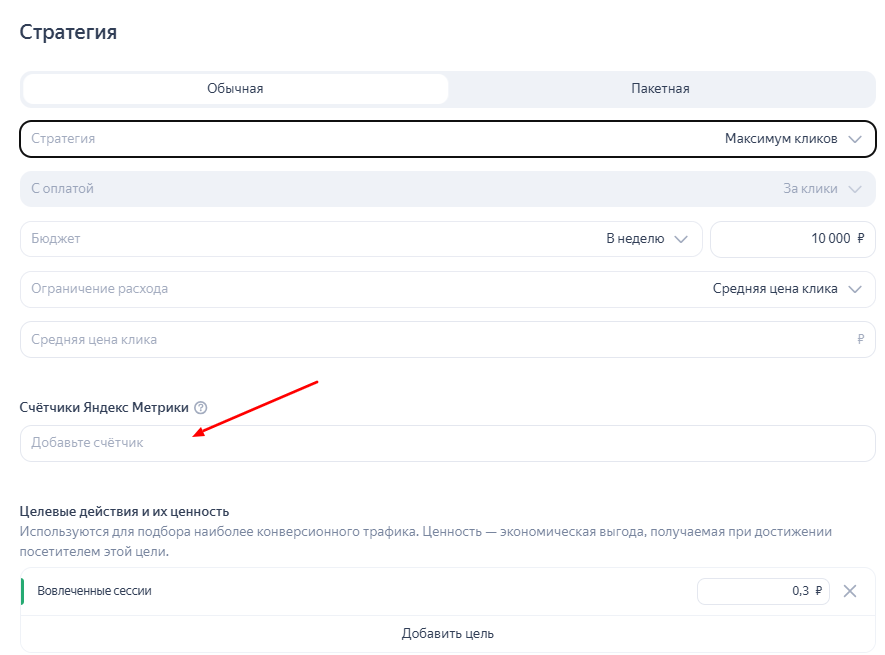Switch to the Обычная strategy tab

(x=235, y=89)
